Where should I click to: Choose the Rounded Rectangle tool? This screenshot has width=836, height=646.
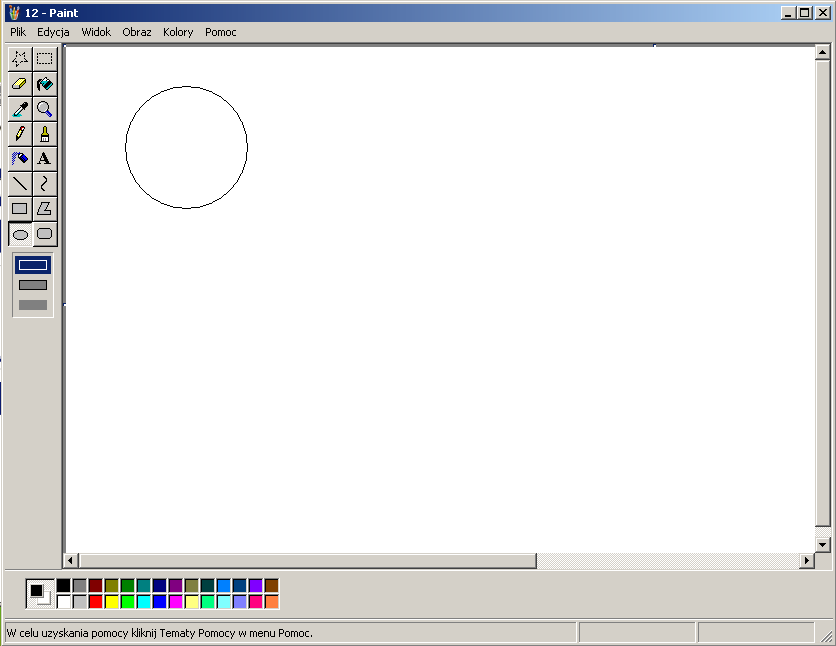pos(45,234)
